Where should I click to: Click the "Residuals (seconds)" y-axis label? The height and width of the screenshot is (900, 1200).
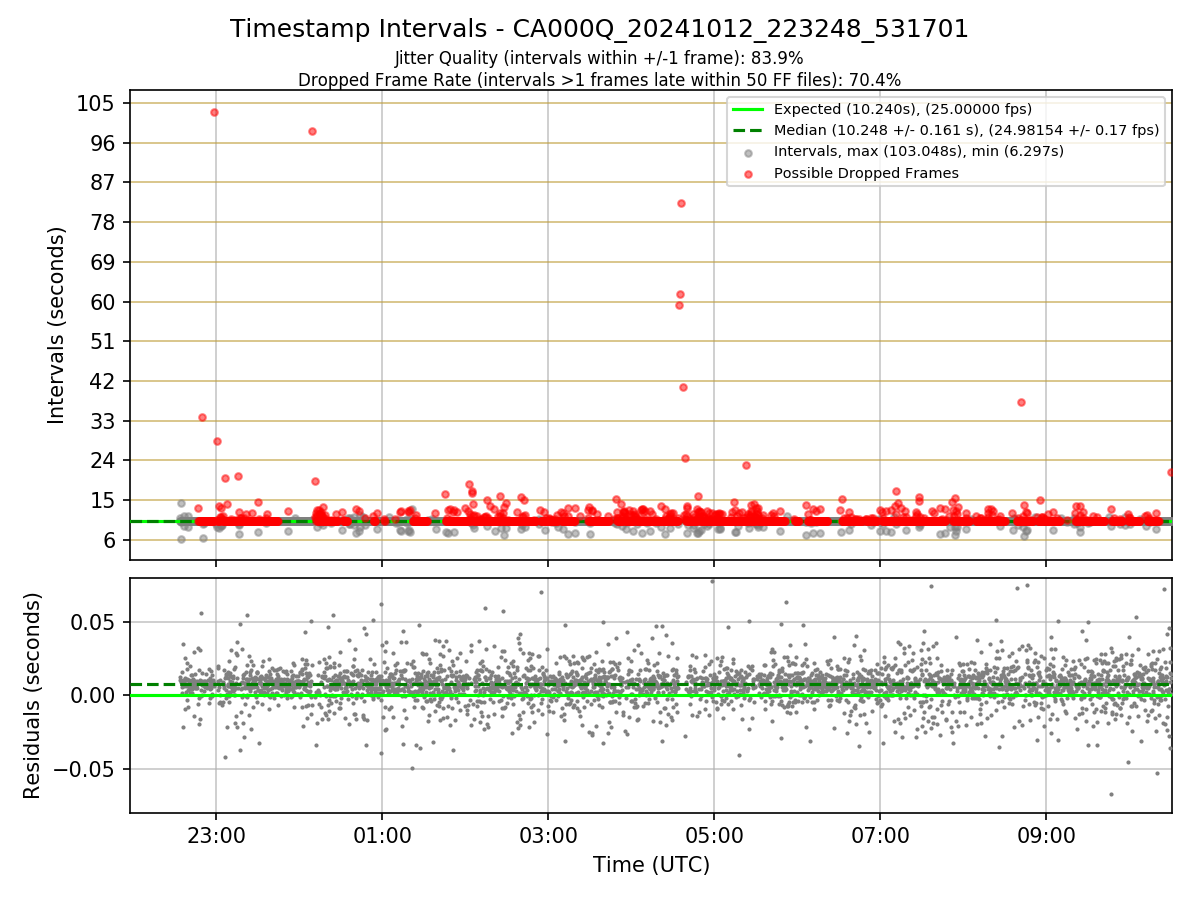click(33, 695)
